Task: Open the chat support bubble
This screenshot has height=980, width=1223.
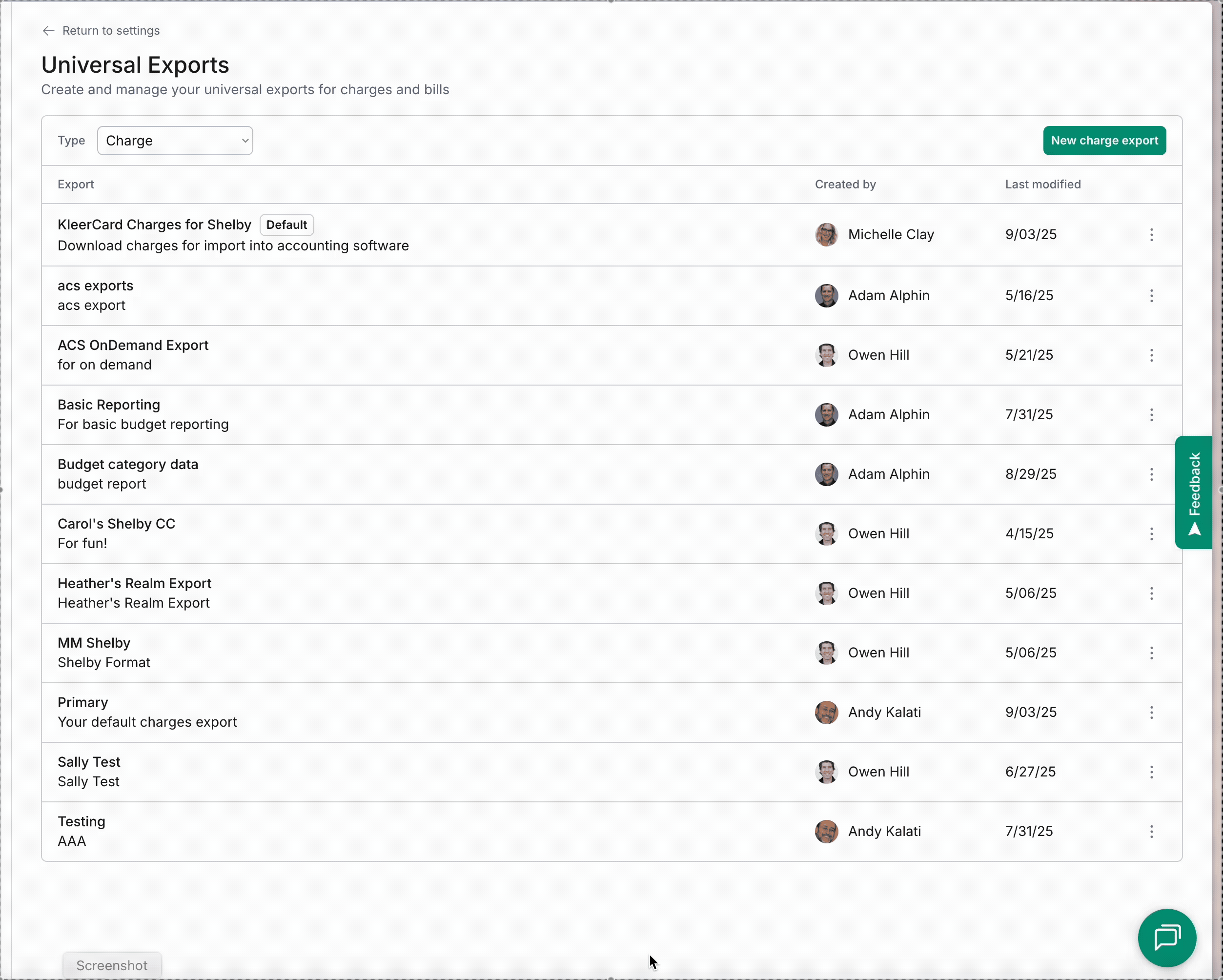Action: click(1166, 938)
